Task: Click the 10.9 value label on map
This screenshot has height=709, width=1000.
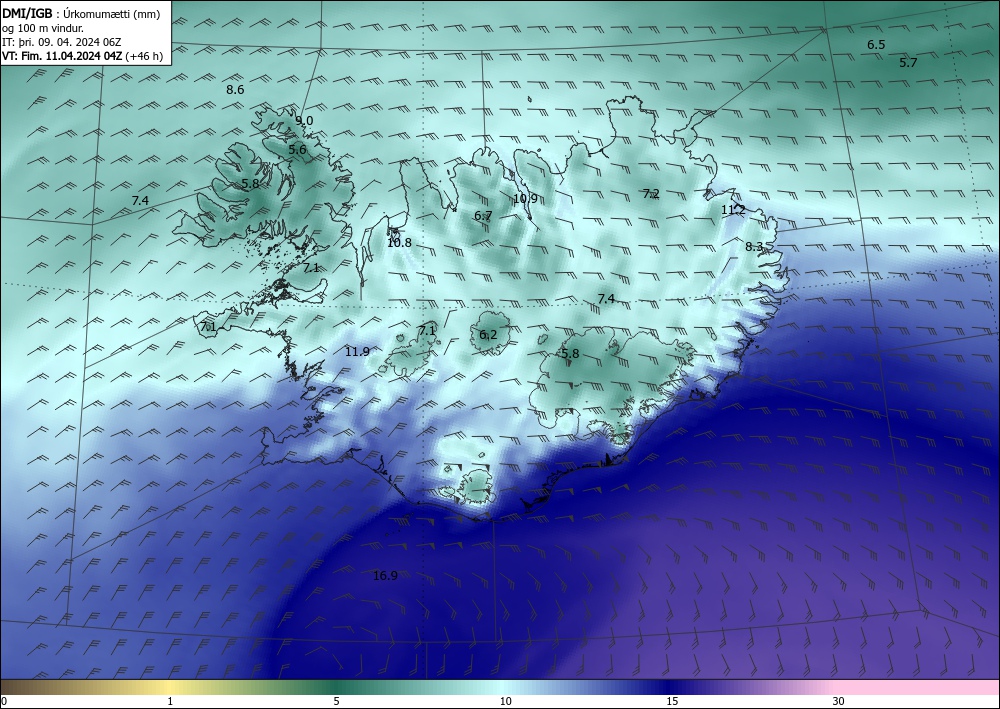Action: click(525, 199)
